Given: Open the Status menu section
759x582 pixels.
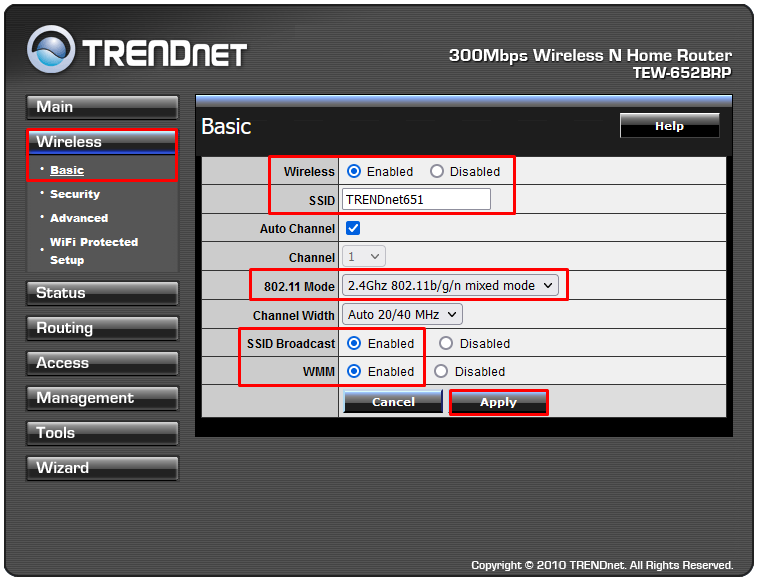Looking at the screenshot, I should pyautogui.click(x=102, y=293).
